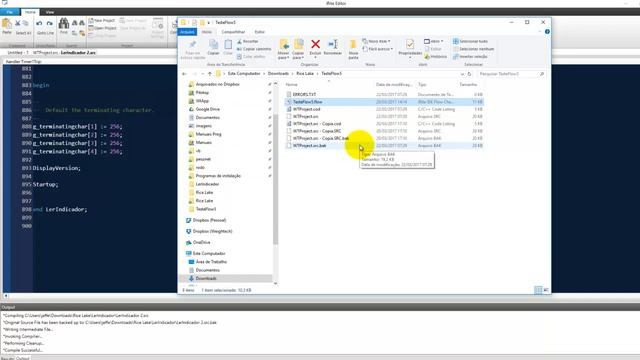Click the Undo arrow in iRite Editor
640x360 pixels.
39,24
